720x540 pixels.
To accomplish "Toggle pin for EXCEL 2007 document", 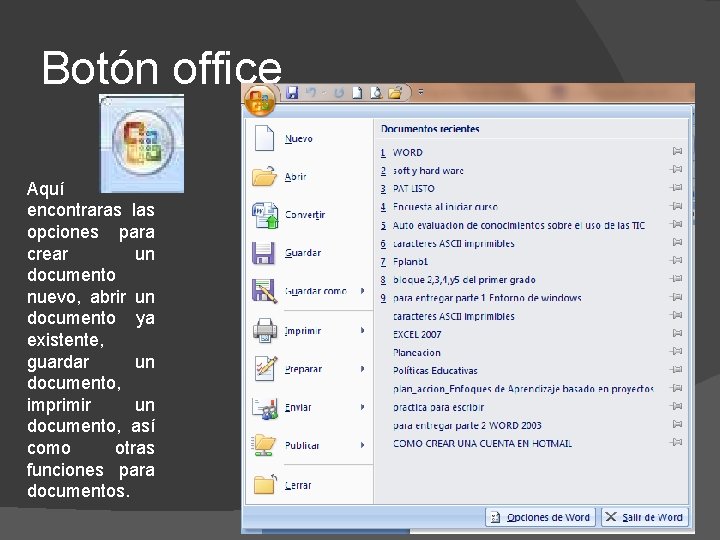I will click(676, 333).
